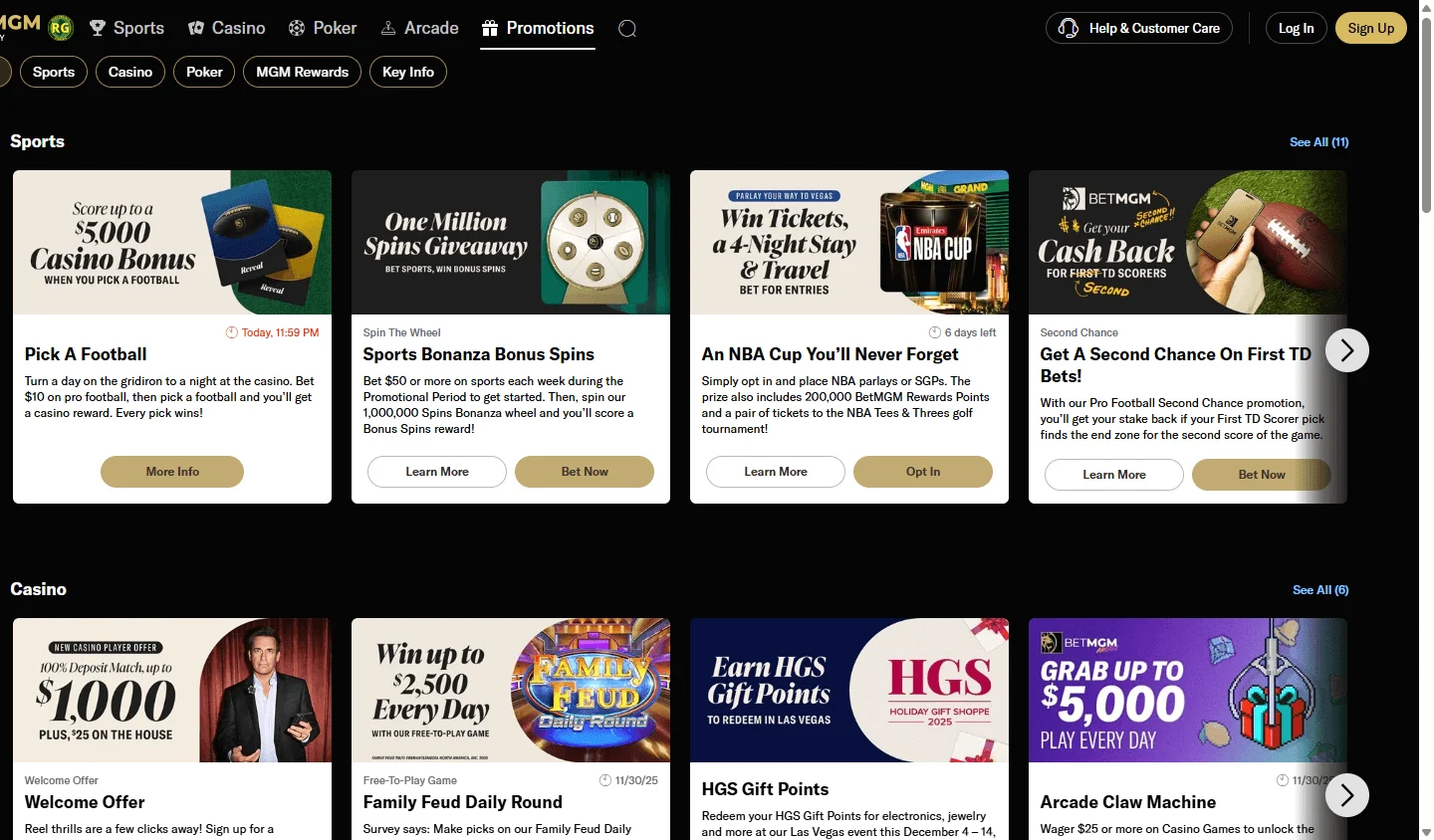The width and height of the screenshot is (1434, 840).
Task: Click the joystick icon beside Arcade
Action: (x=388, y=28)
